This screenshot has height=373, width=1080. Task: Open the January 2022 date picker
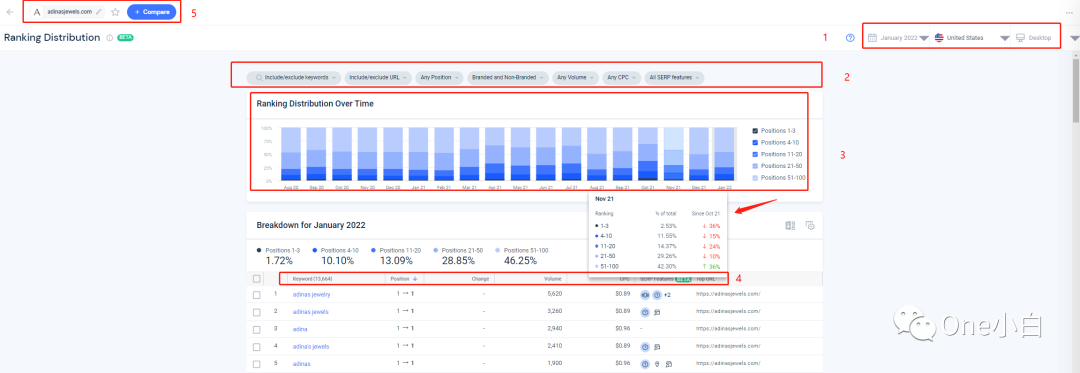[897, 38]
